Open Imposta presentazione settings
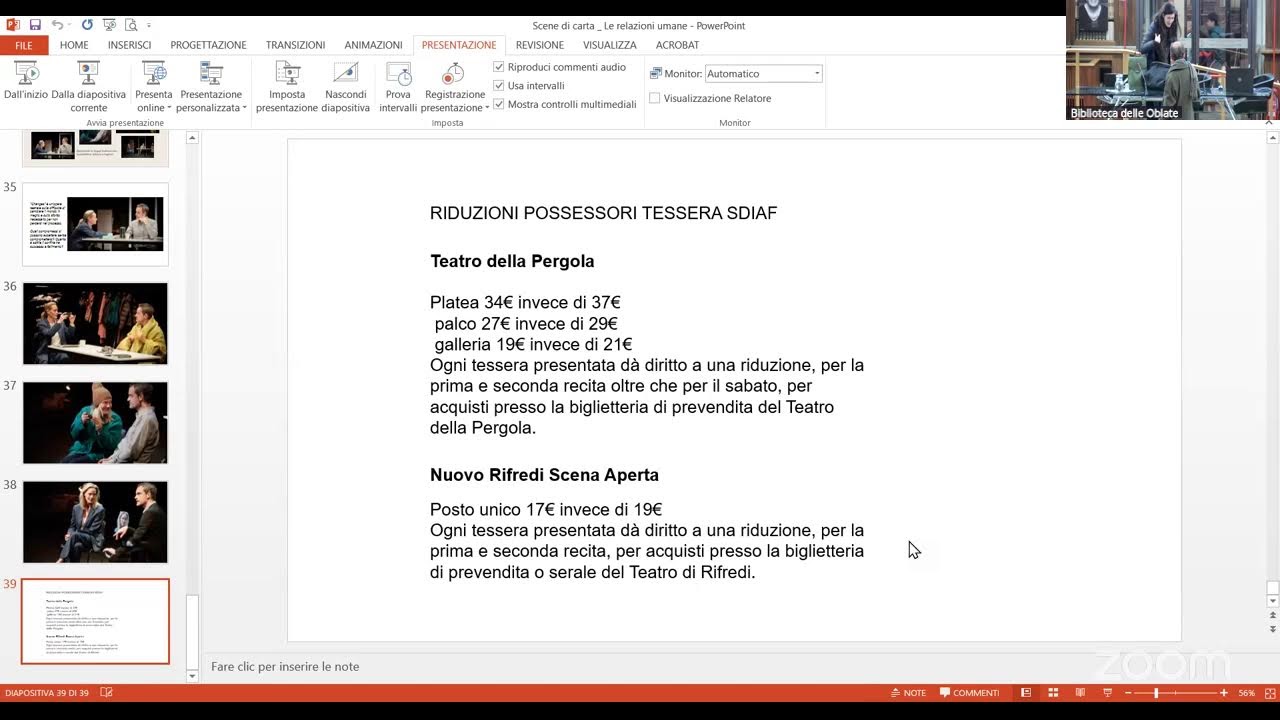 287,86
